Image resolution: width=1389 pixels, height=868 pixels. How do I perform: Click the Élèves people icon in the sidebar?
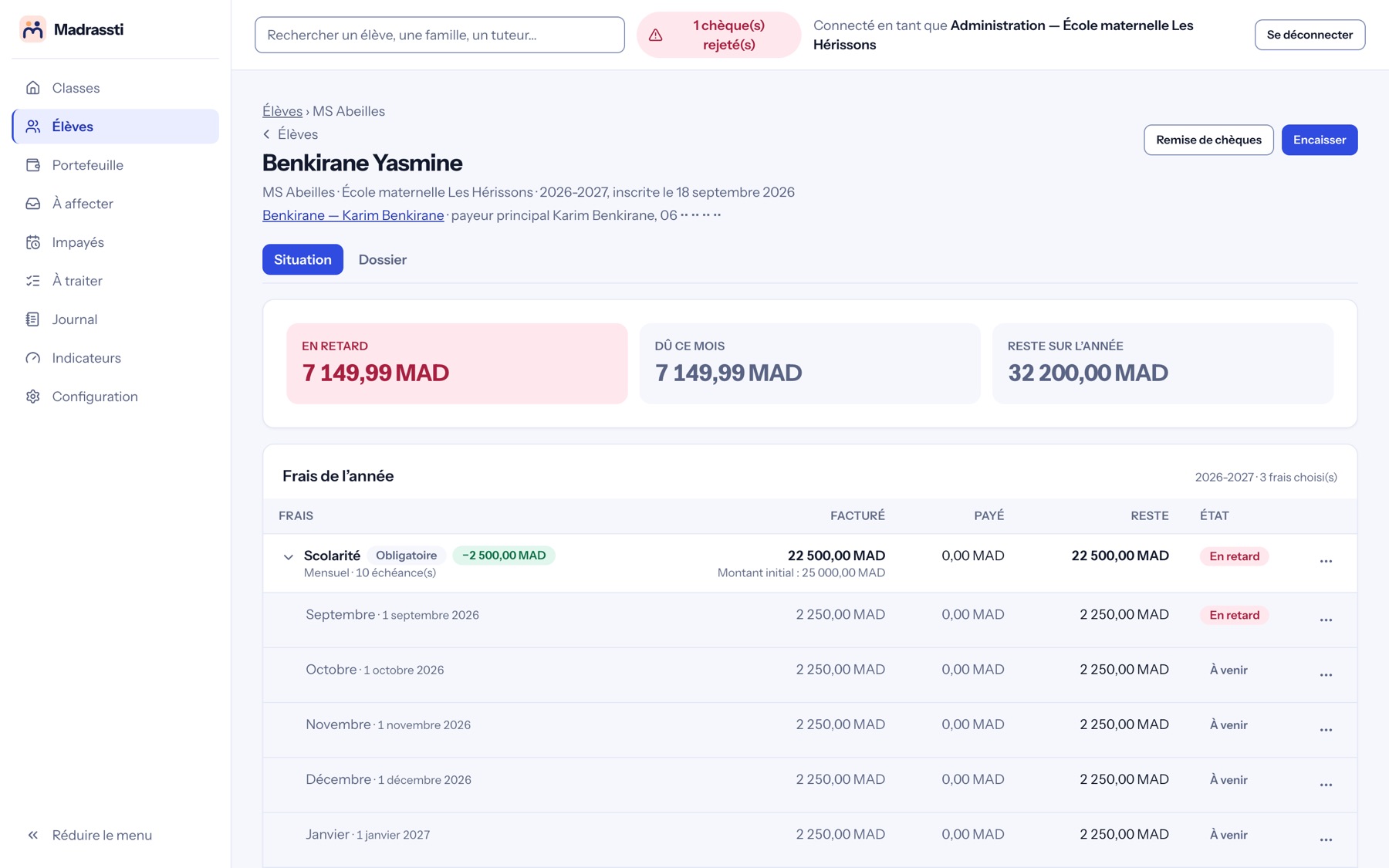pos(32,127)
